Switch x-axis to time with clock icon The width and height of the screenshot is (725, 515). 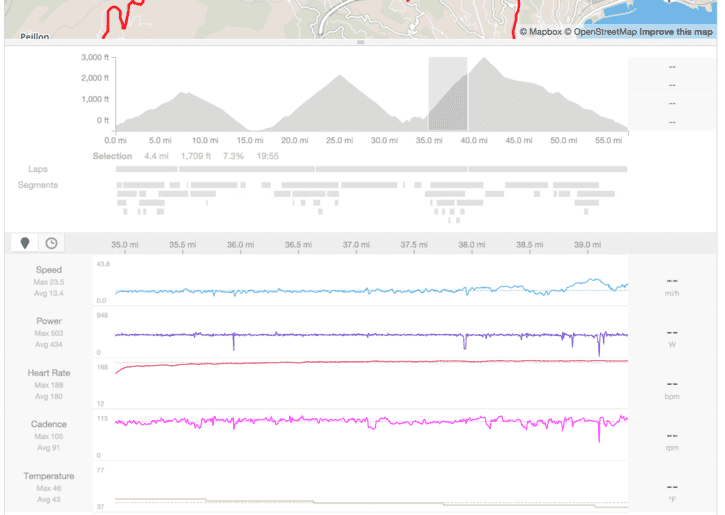[x=51, y=243]
